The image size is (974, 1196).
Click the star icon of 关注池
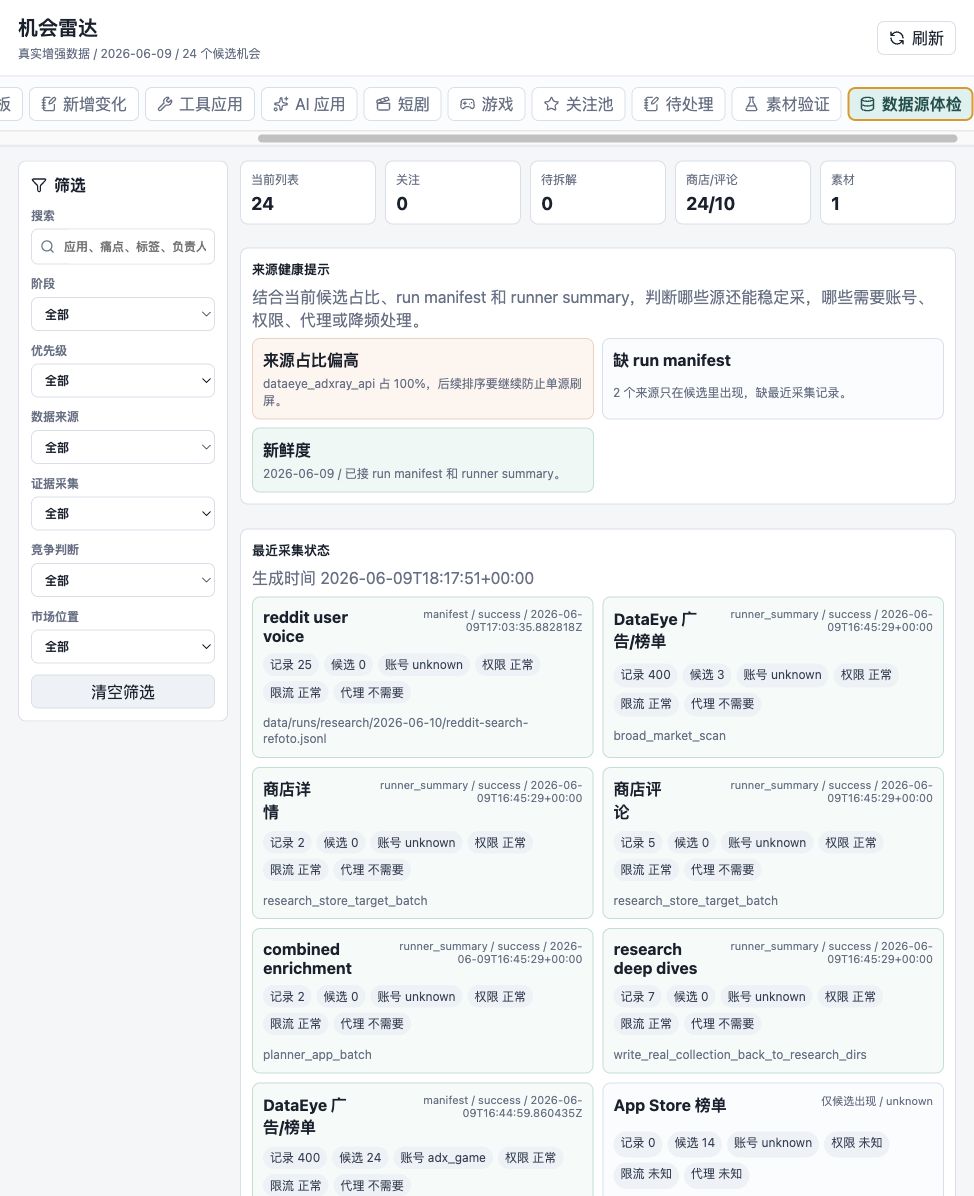551,104
